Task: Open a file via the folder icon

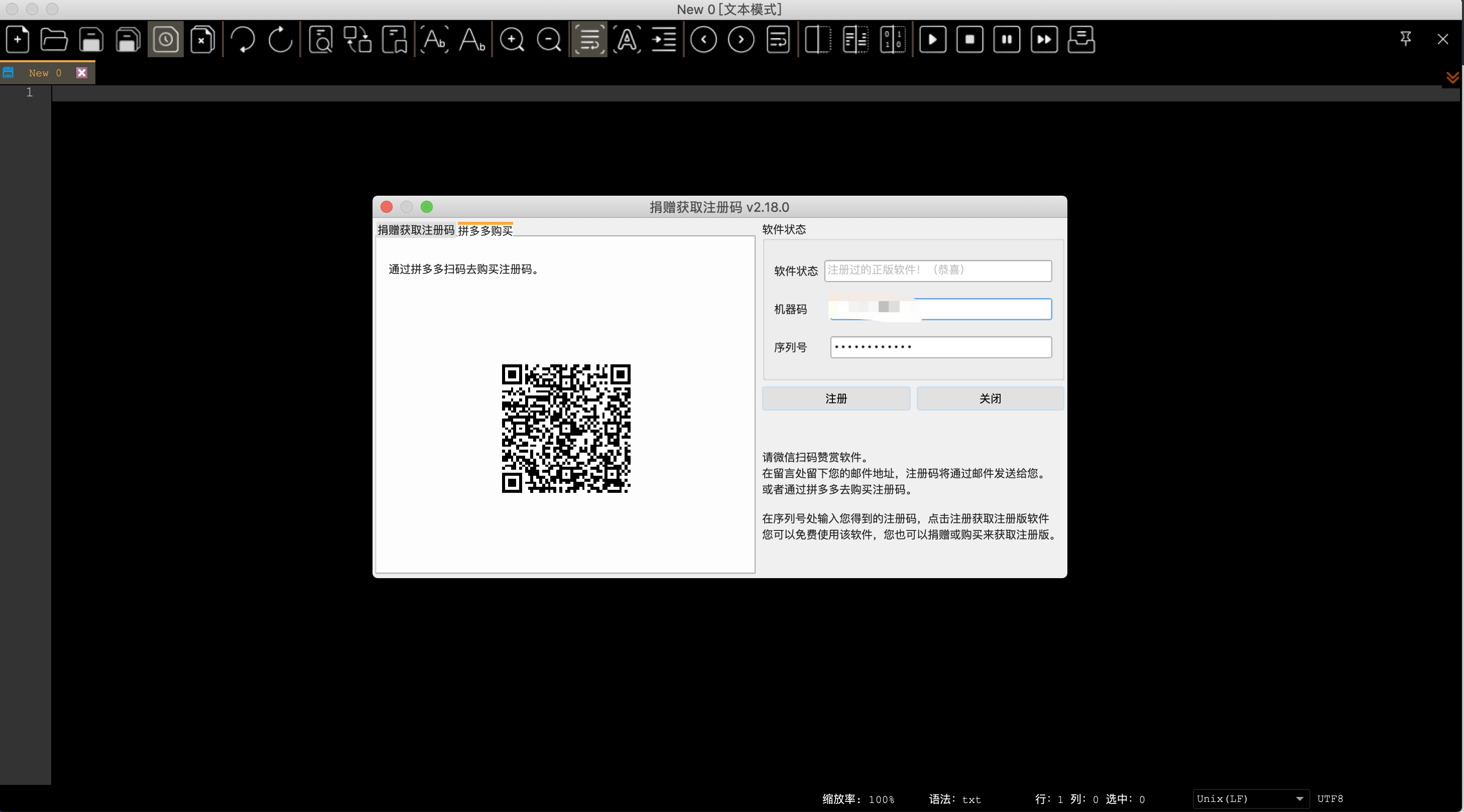Action: pos(55,40)
